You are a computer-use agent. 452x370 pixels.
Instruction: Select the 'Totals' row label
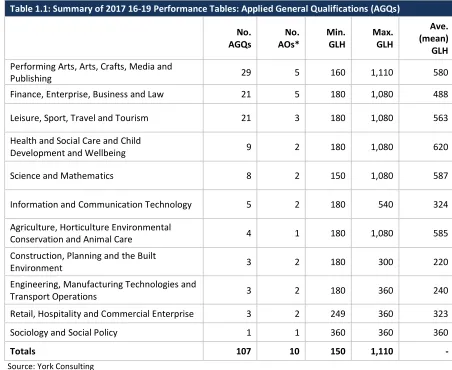pos(23,351)
